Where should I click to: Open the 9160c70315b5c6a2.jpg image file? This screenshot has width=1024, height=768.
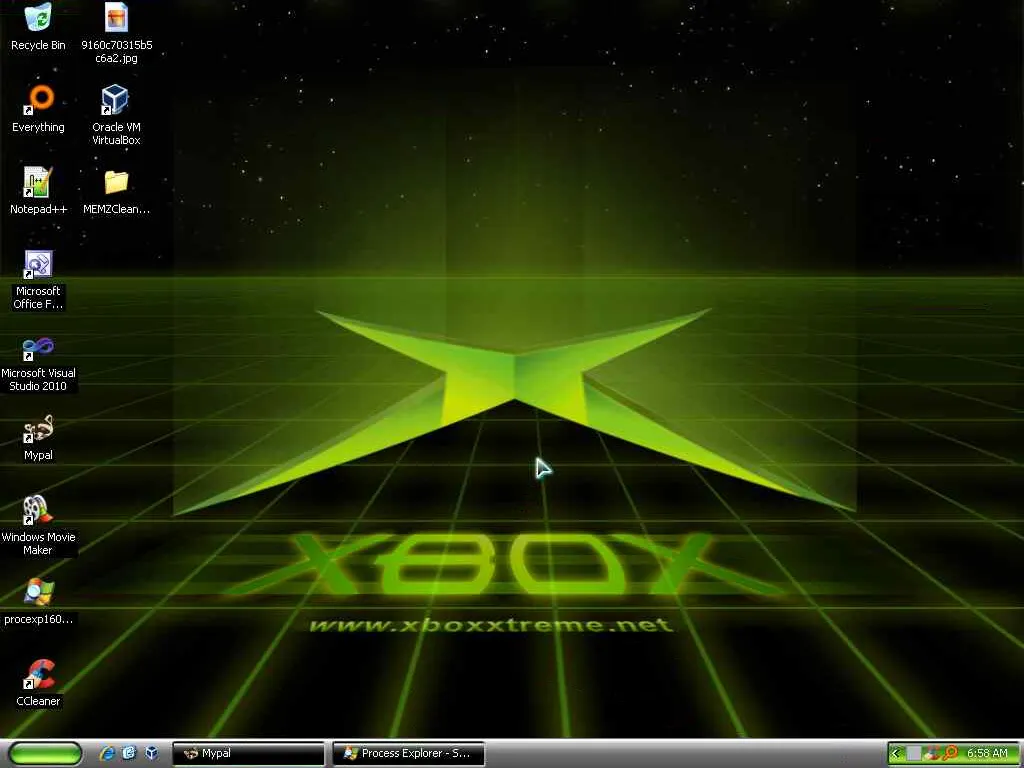coord(116,33)
